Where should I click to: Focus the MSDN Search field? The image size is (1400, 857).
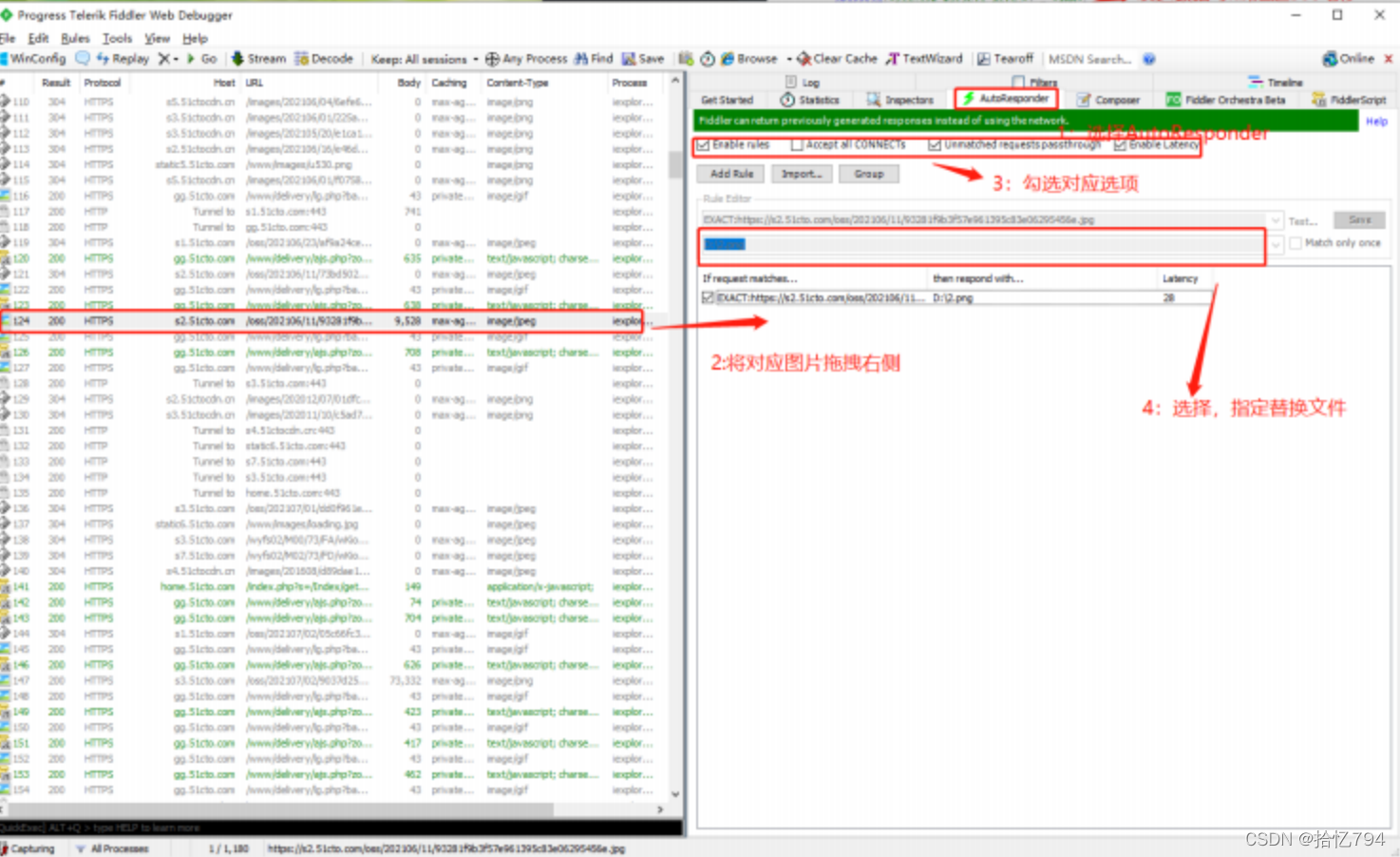pyautogui.click(x=1090, y=59)
